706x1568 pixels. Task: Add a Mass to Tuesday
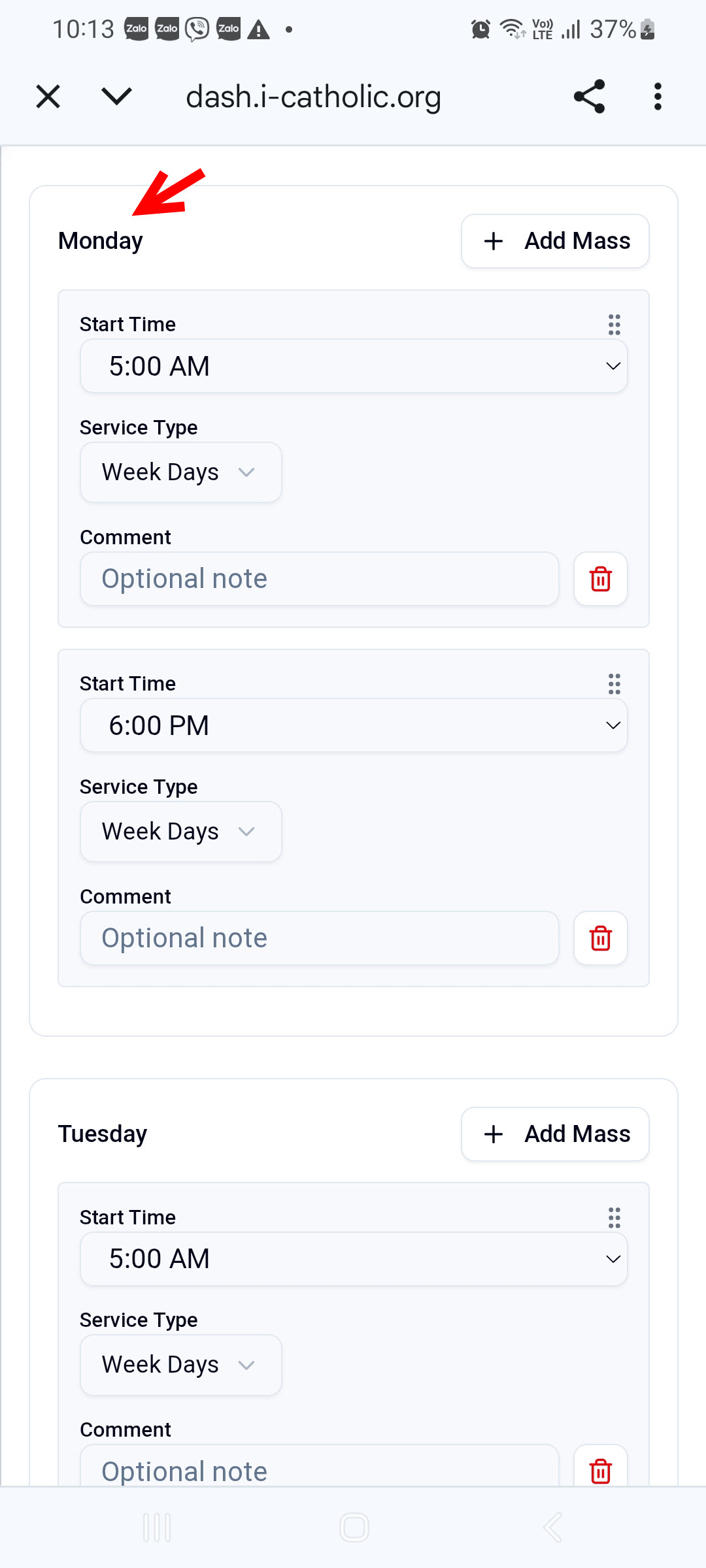coord(555,1134)
